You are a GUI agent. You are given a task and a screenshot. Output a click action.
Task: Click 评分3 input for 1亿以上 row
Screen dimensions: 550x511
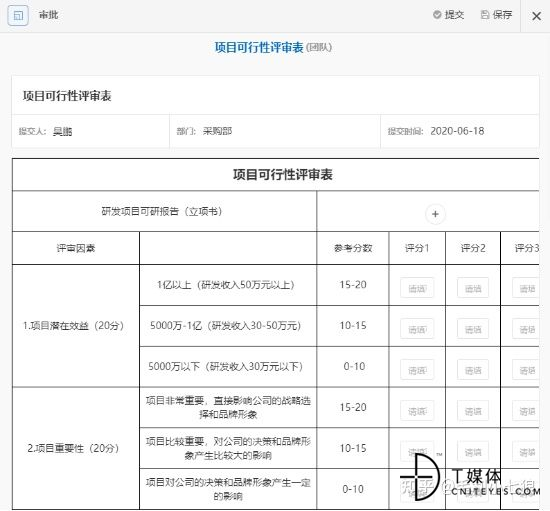pos(525,288)
